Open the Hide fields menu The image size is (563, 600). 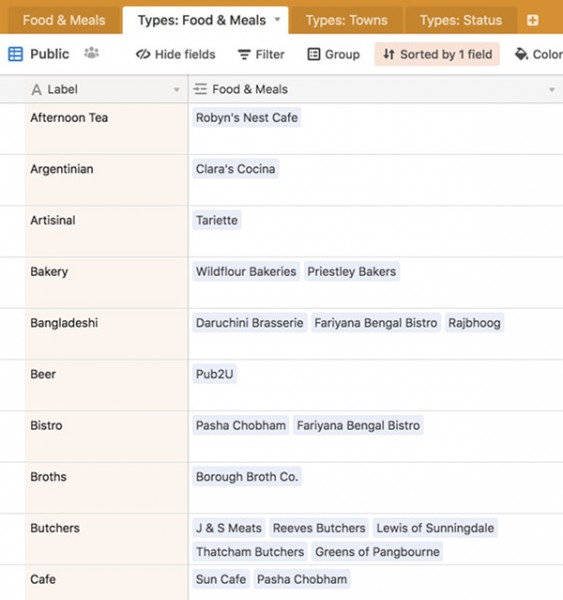176,54
